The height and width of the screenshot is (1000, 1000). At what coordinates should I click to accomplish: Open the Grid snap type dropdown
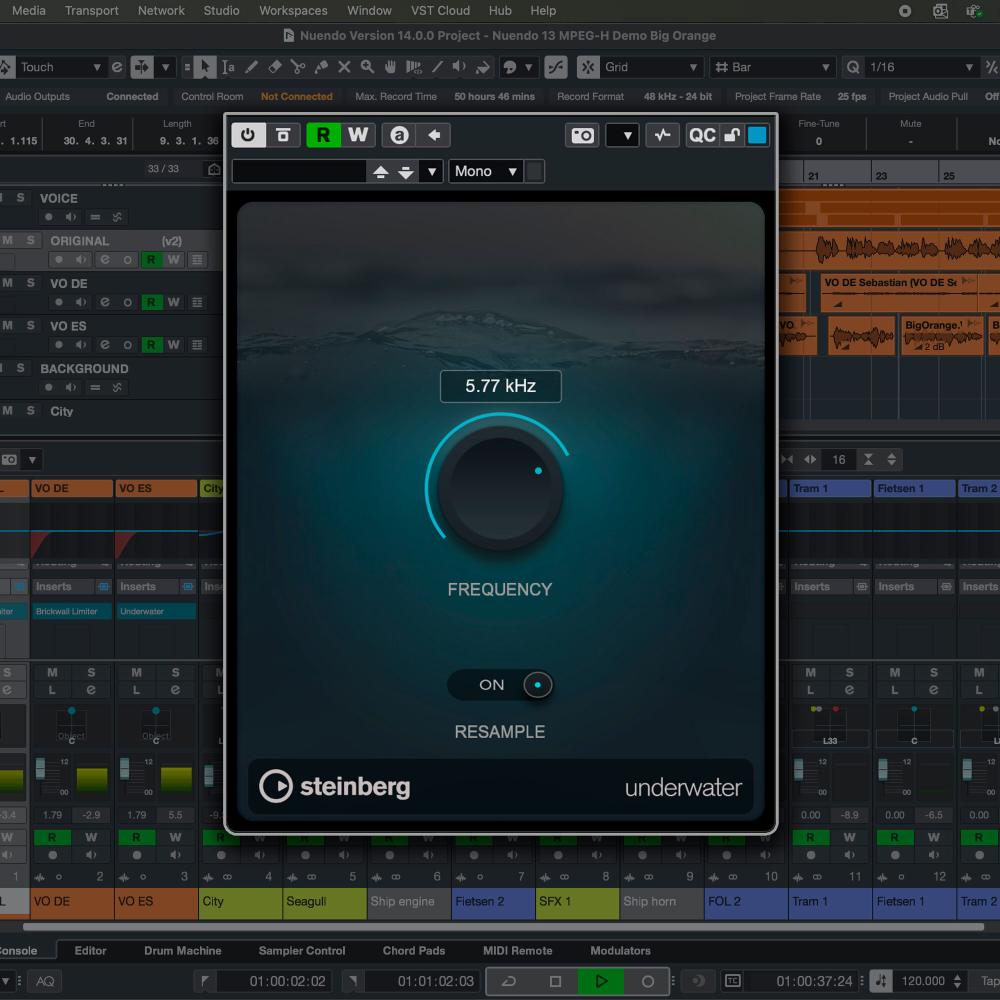(652, 67)
